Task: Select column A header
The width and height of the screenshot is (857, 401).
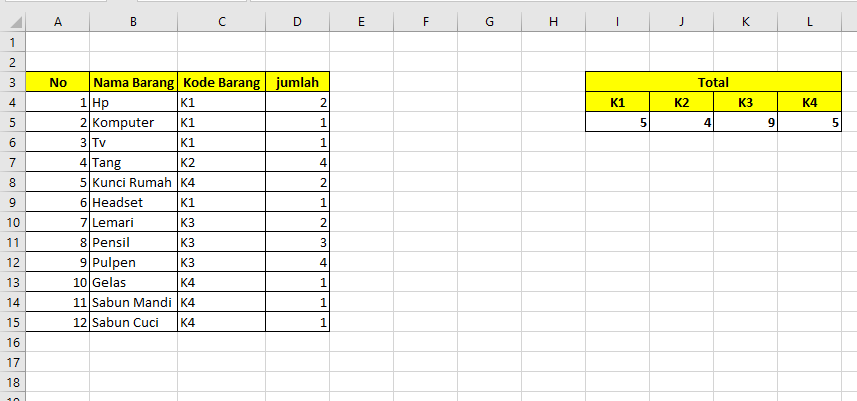Action: [57, 20]
